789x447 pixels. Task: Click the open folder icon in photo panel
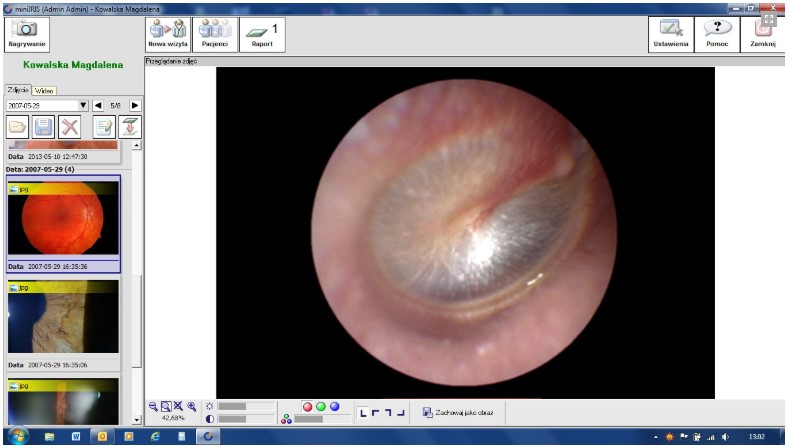[x=17, y=127]
